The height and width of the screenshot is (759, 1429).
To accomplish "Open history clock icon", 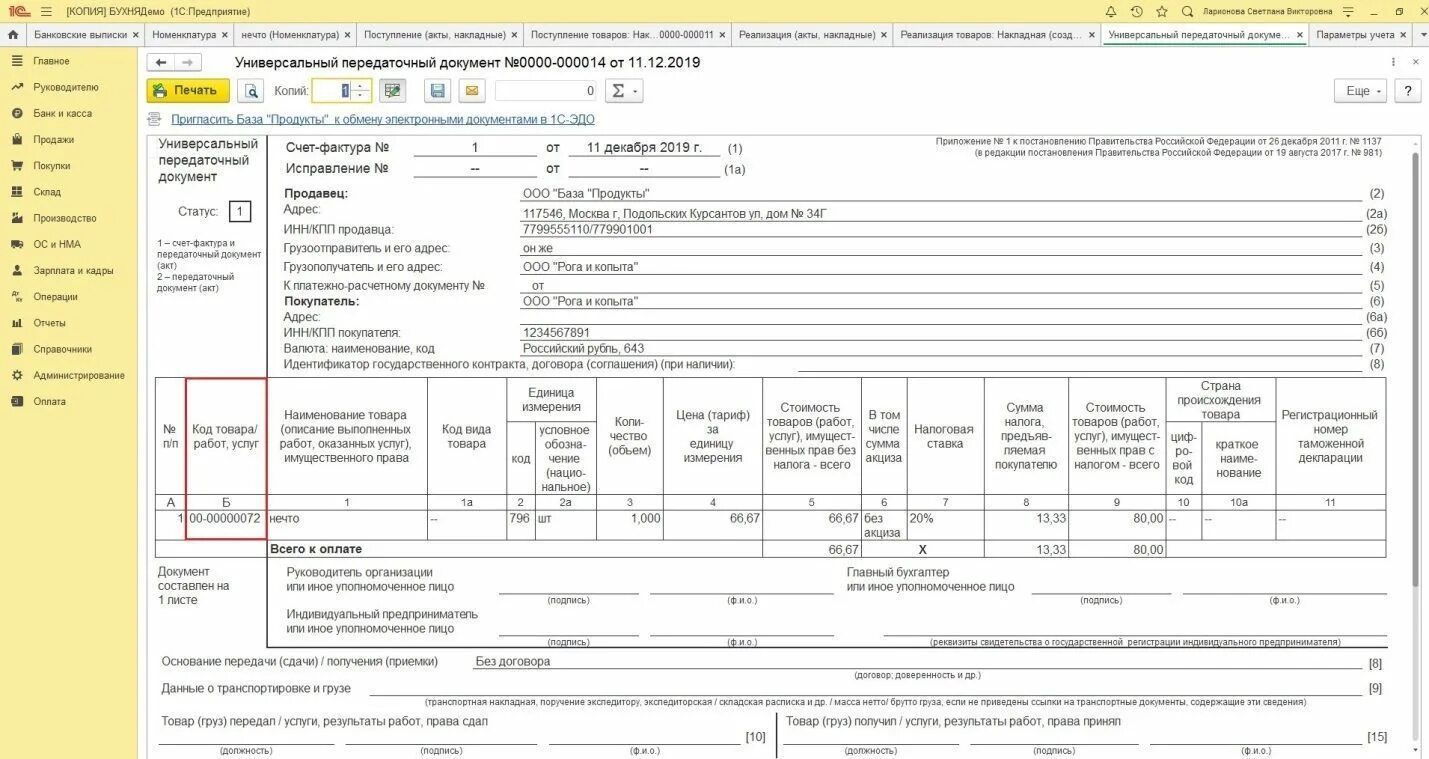I will [x=1137, y=11].
